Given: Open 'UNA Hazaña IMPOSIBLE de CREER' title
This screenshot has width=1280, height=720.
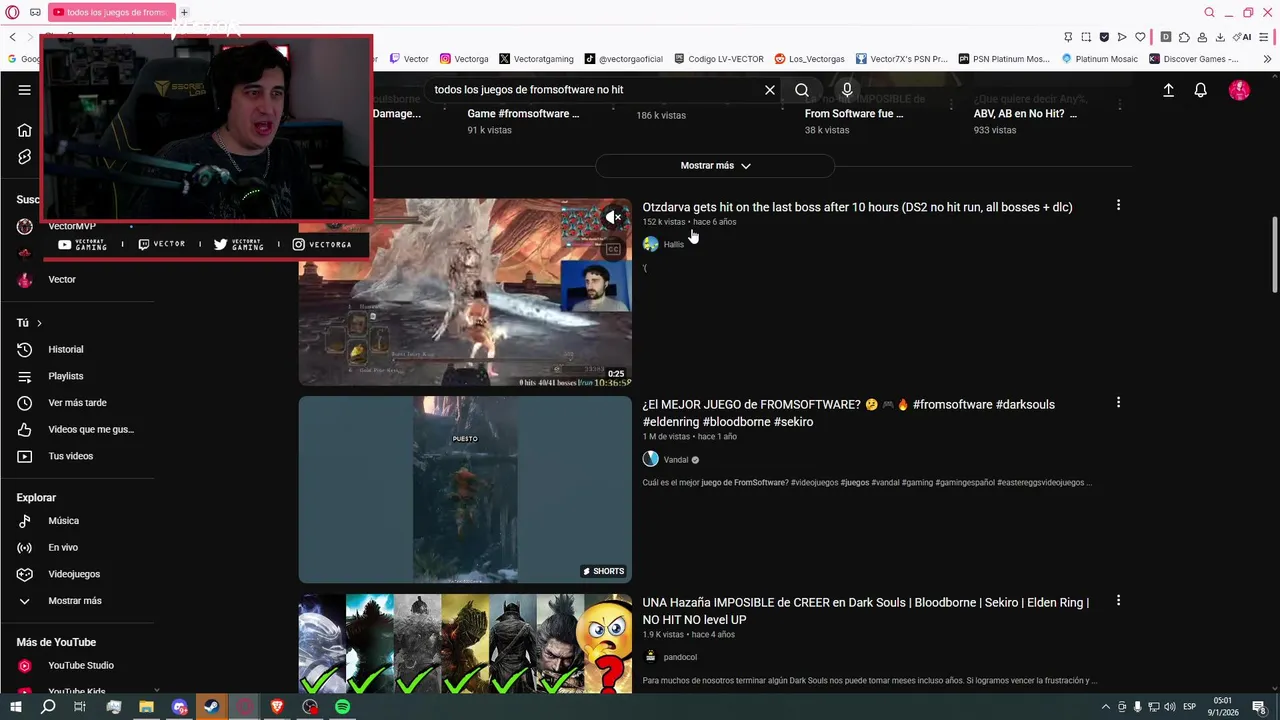Looking at the screenshot, I should 865,611.
